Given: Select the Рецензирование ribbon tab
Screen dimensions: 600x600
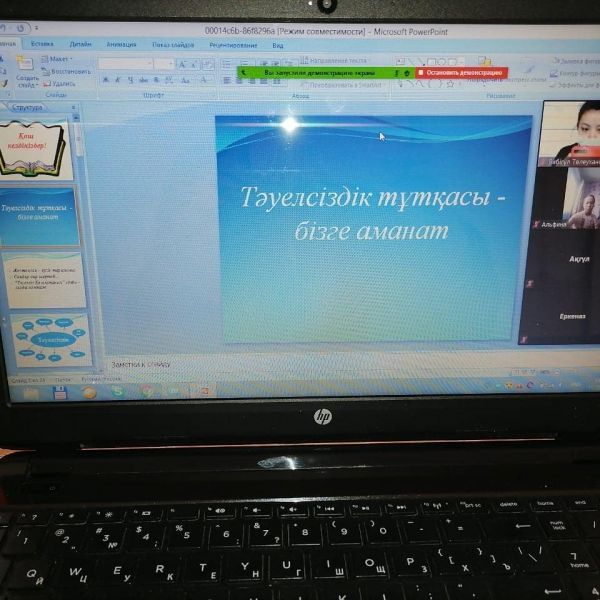Looking at the screenshot, I should pyautogui.click(x=232, y=45).
